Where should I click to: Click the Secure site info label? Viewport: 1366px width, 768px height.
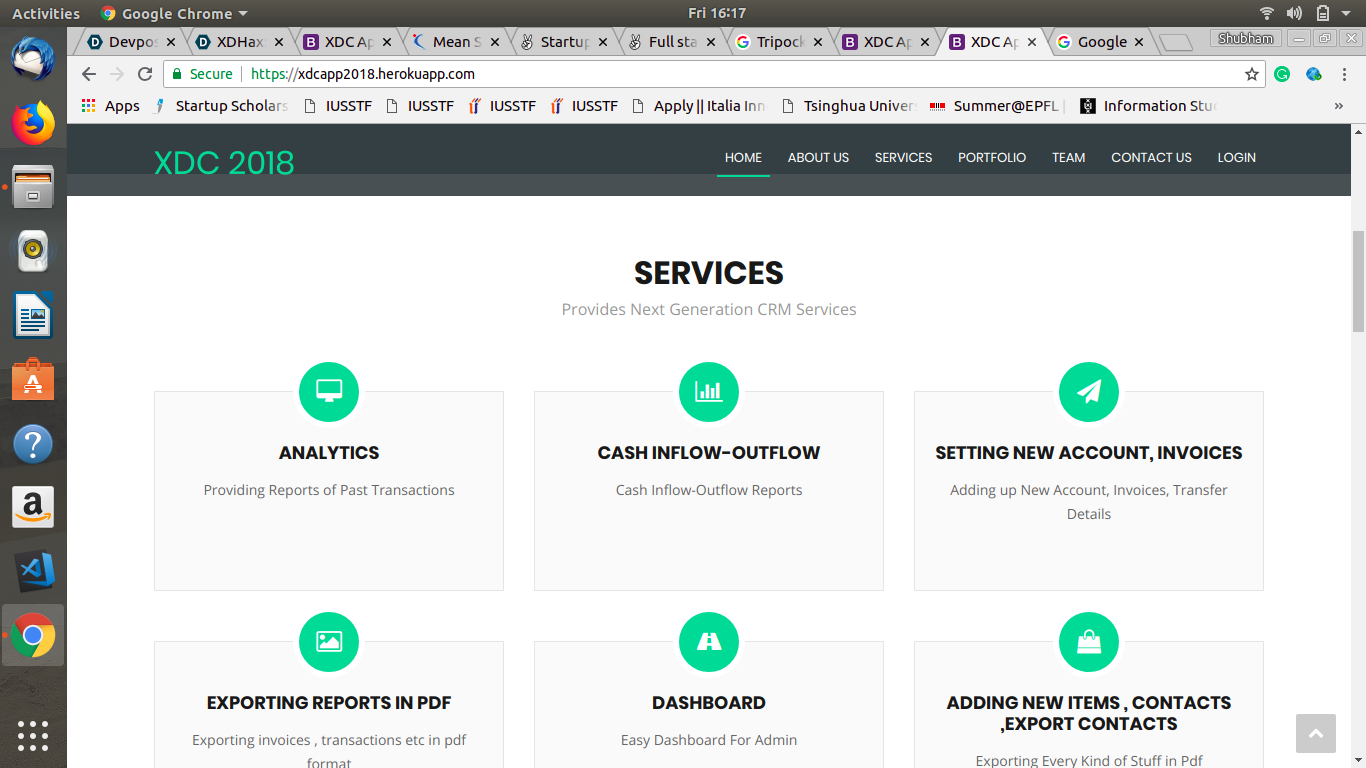click(203, 74)
